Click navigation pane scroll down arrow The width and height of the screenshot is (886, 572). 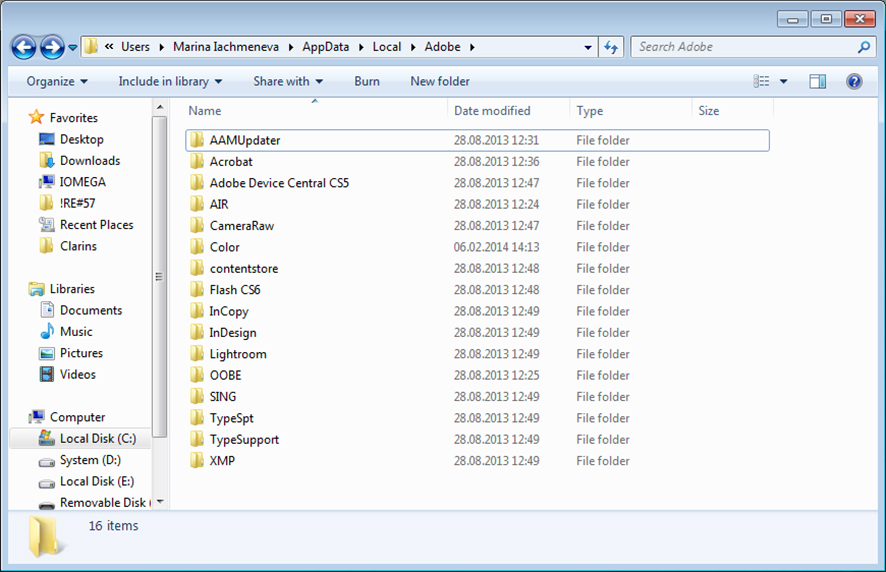tap(160, 501)
